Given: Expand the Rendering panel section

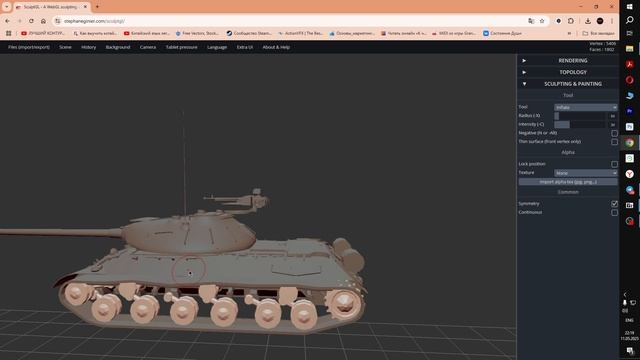Looking at the screenshot, I should 568,60.
